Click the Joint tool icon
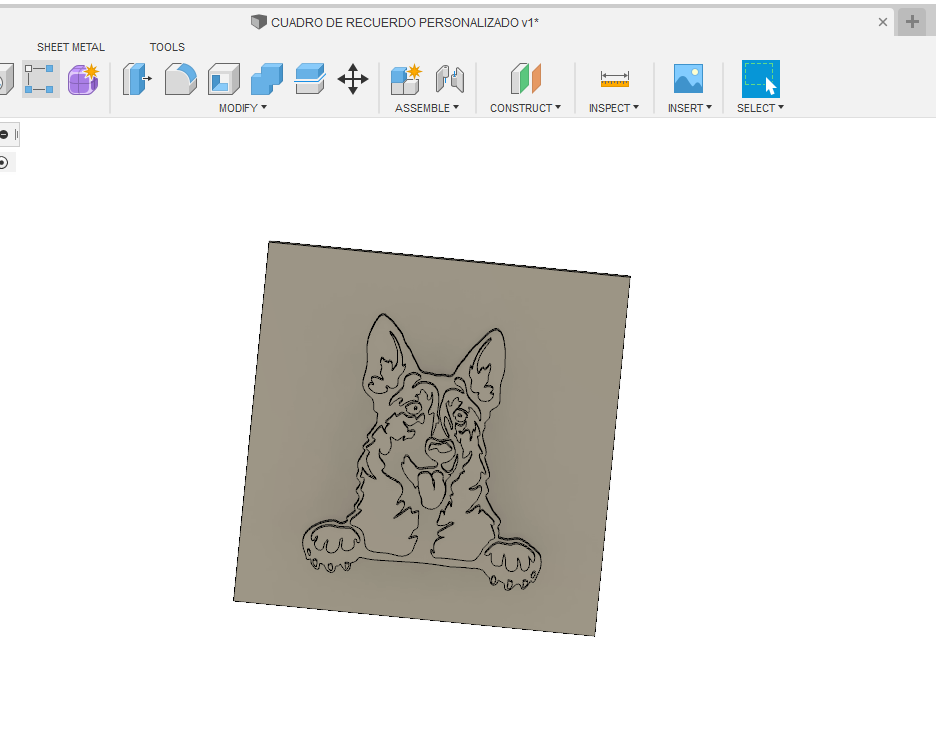 (449, 79)
